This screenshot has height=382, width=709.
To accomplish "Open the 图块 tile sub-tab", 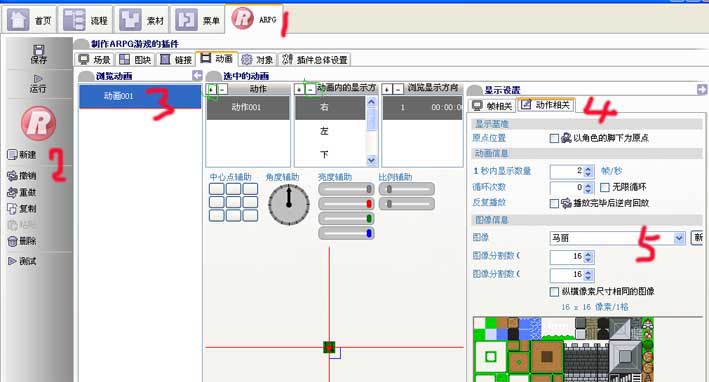I will [135, 60].
